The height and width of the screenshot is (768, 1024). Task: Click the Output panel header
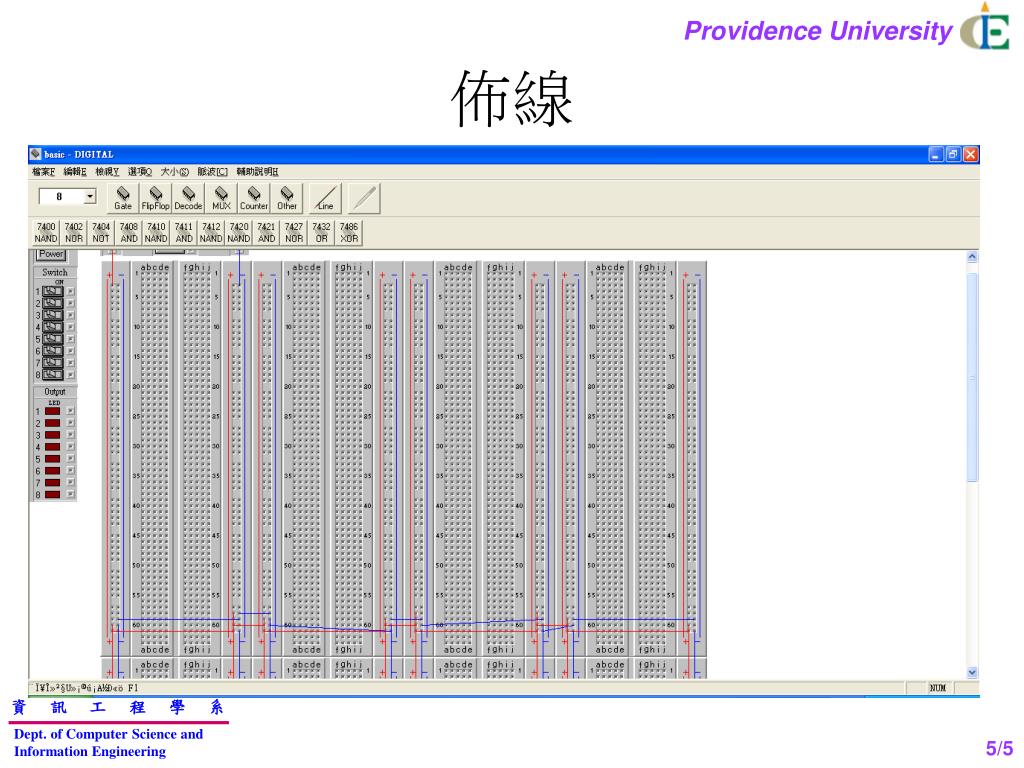pyautogui.click(x=55, y=392)
